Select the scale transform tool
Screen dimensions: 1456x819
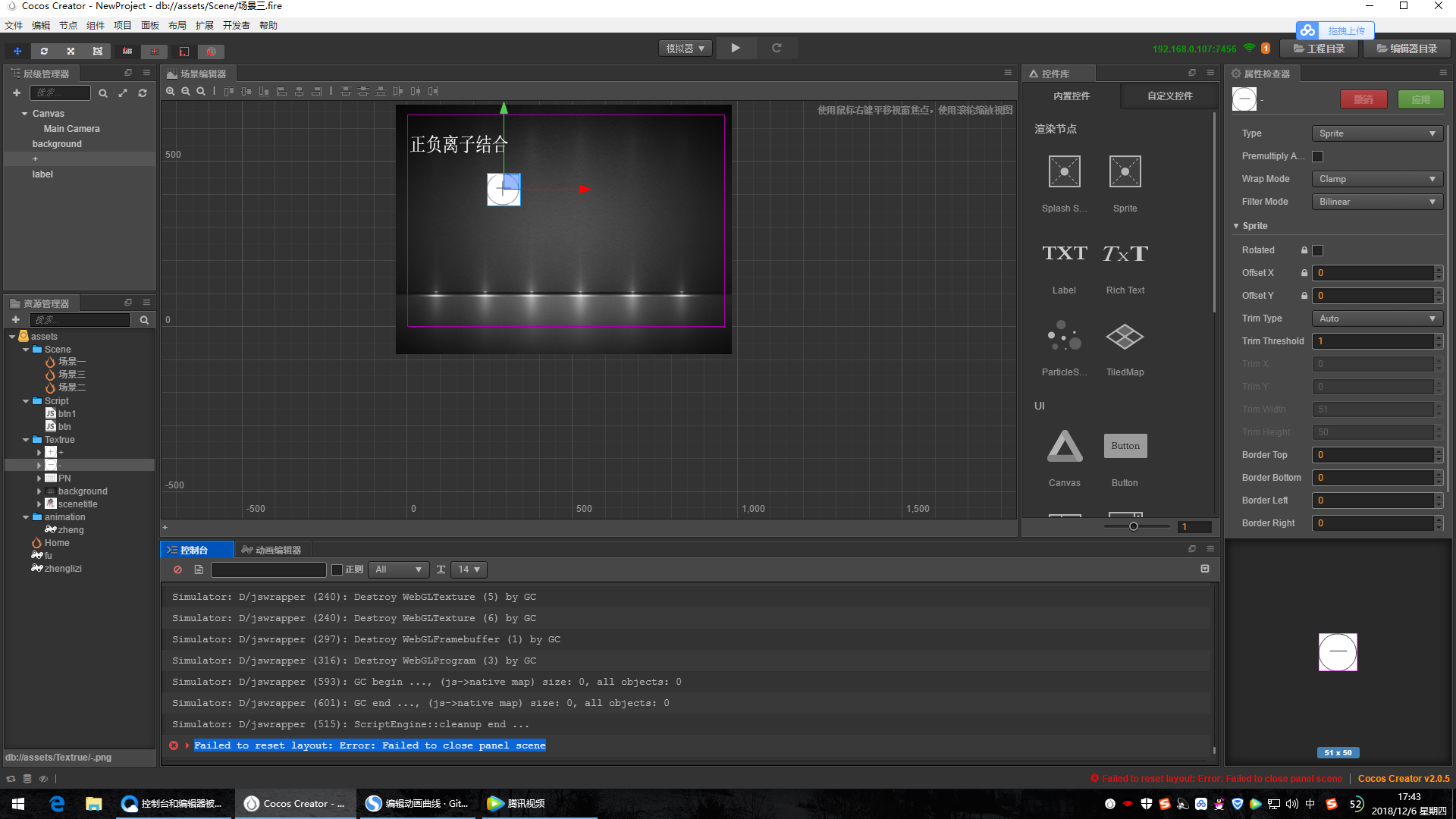pyautogui.click(x=71, y=51)
